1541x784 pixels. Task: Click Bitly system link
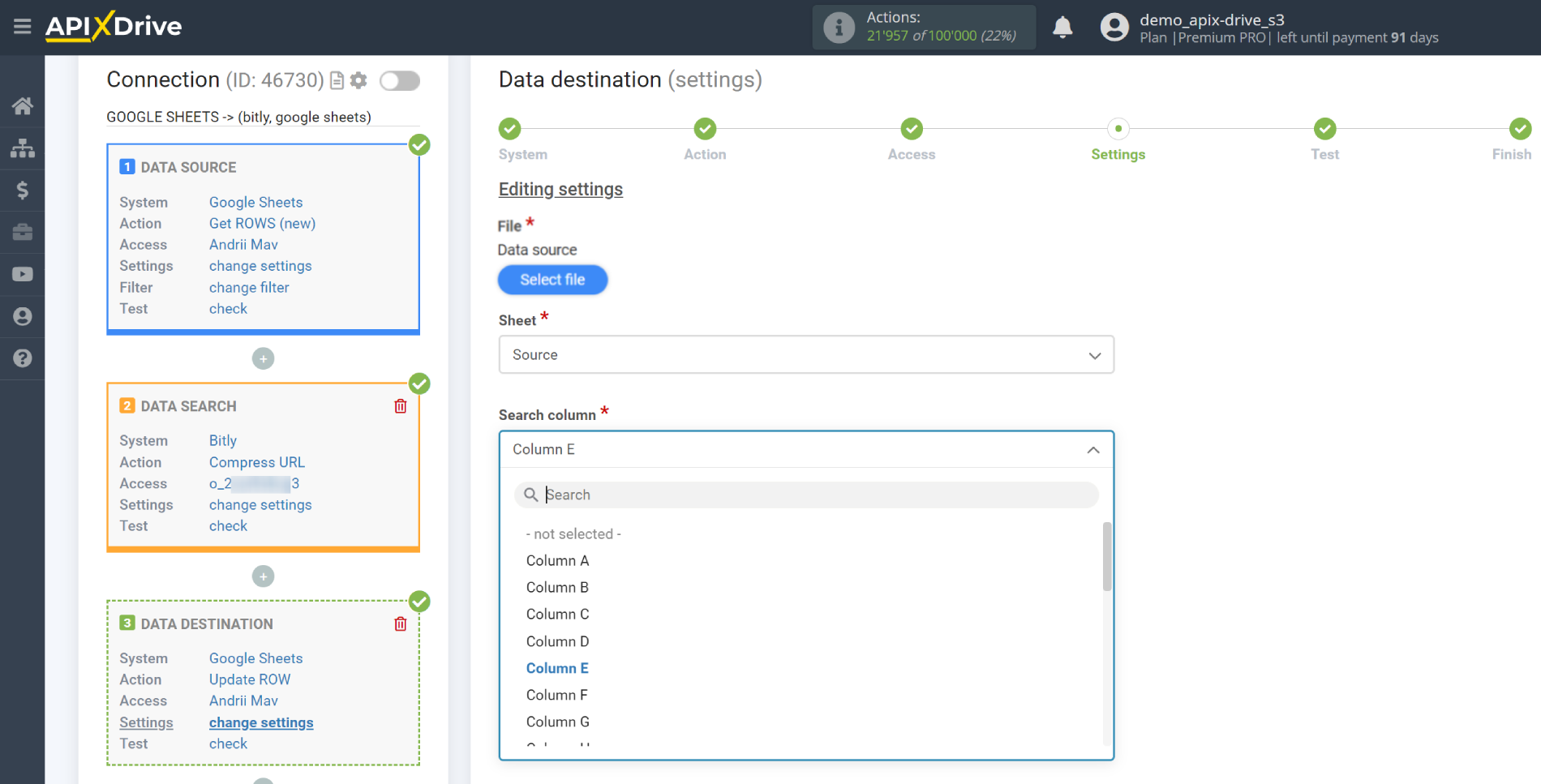tap(223, 441)
